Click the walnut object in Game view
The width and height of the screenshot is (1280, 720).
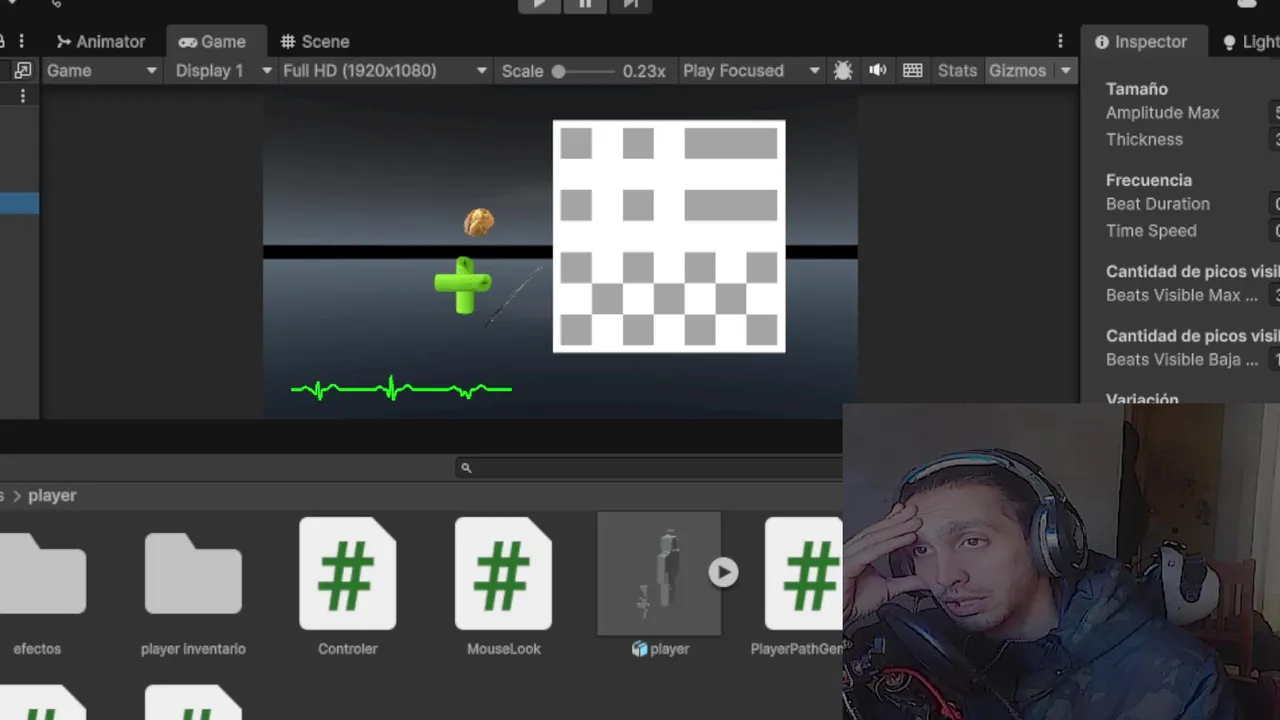click(x=479, y=222)
